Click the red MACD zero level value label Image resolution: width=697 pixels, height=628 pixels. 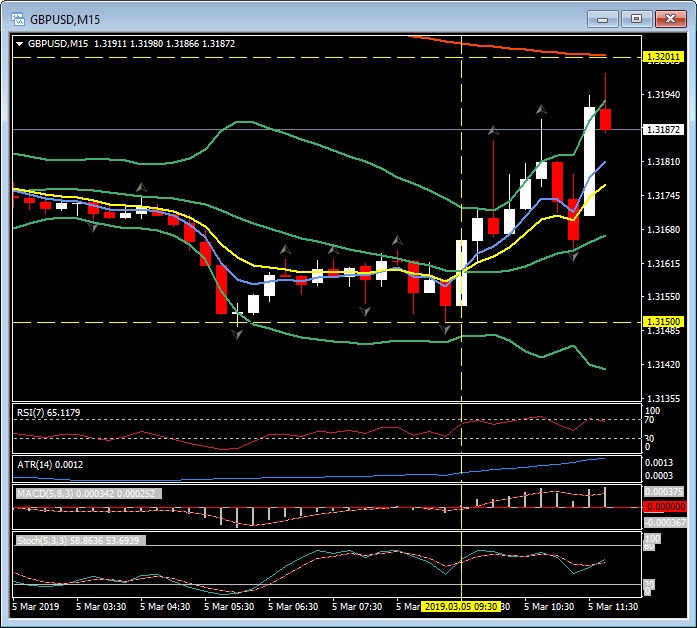coord(663,507)
